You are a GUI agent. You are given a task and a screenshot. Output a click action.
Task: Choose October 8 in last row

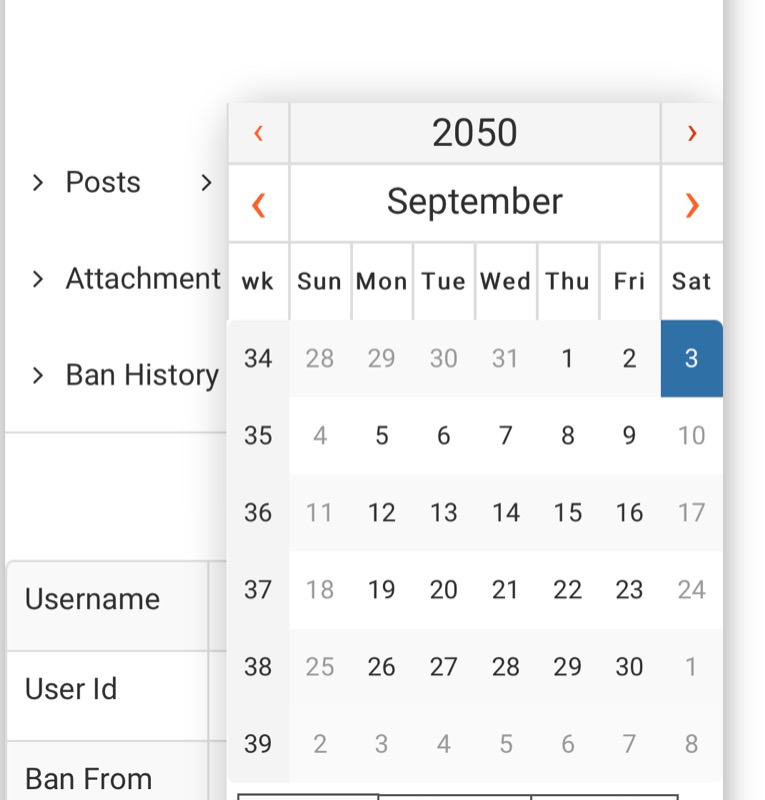click(x=691, y=744)
